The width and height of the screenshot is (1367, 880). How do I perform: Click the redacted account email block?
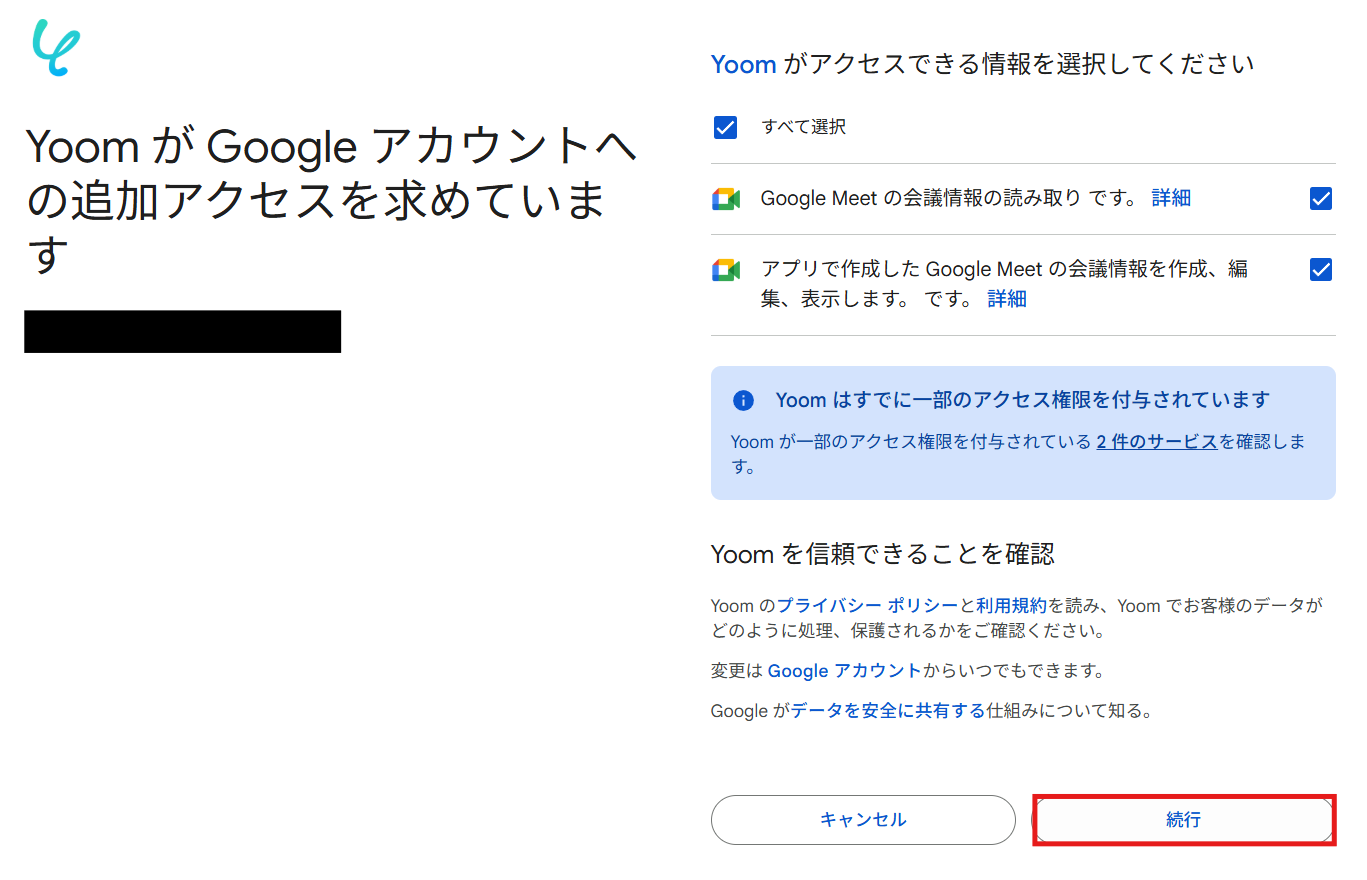coord(182,332)
